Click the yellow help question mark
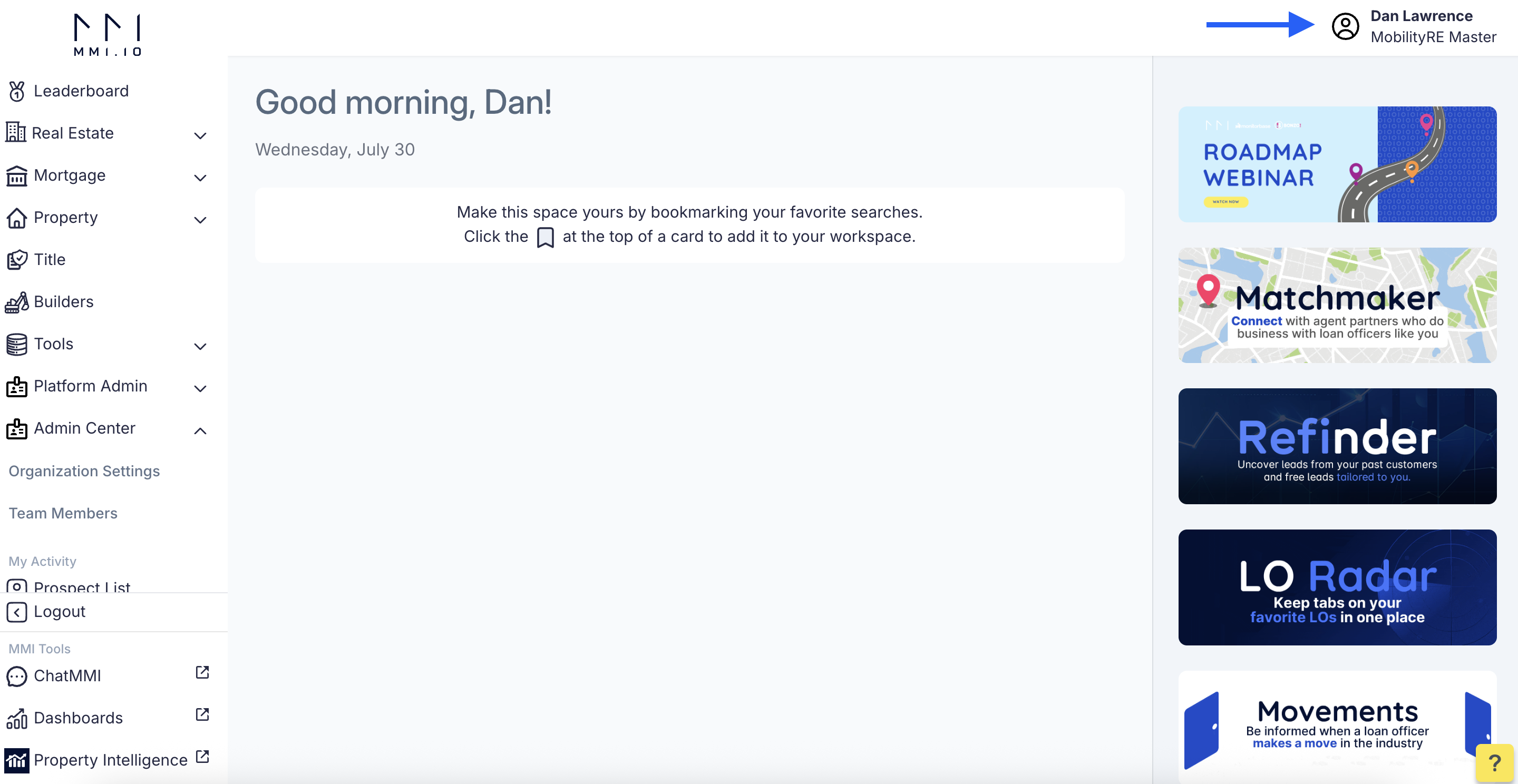The width and height of the screenshot is (1518, 784). pyautogui.click(x=1494, y=763)
